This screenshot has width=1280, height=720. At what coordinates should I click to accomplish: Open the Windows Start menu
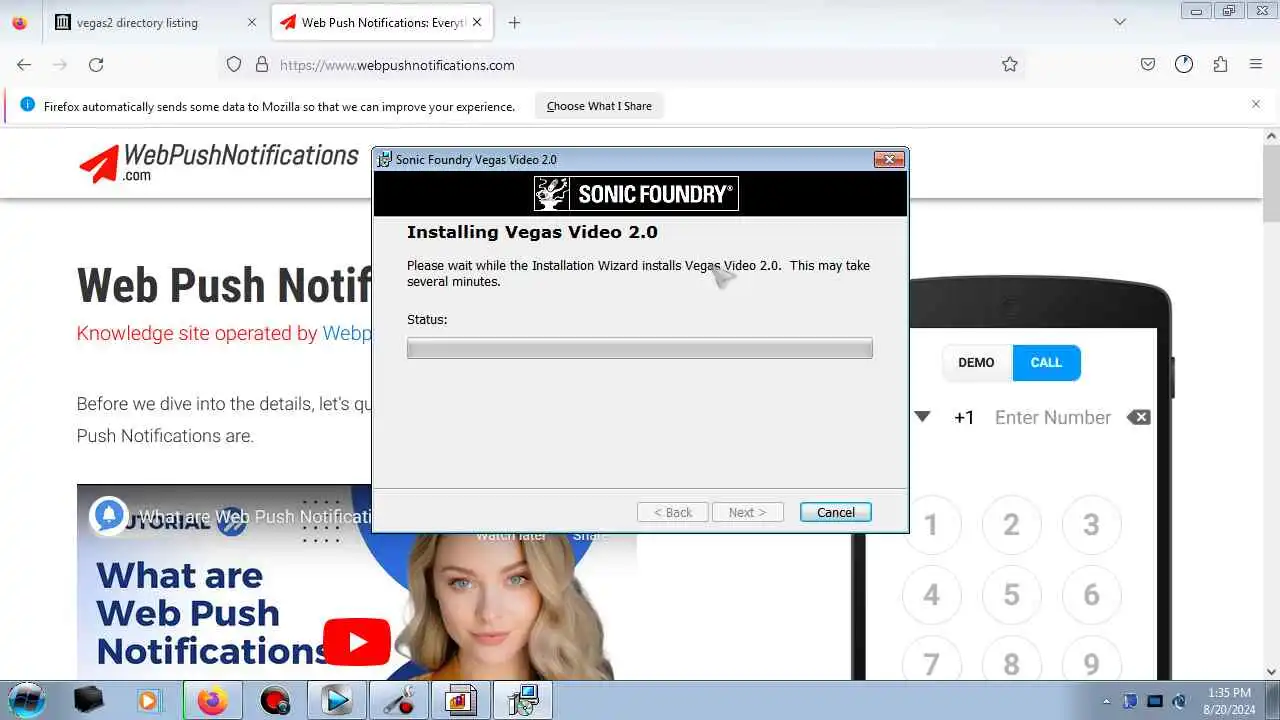(27, 700)
